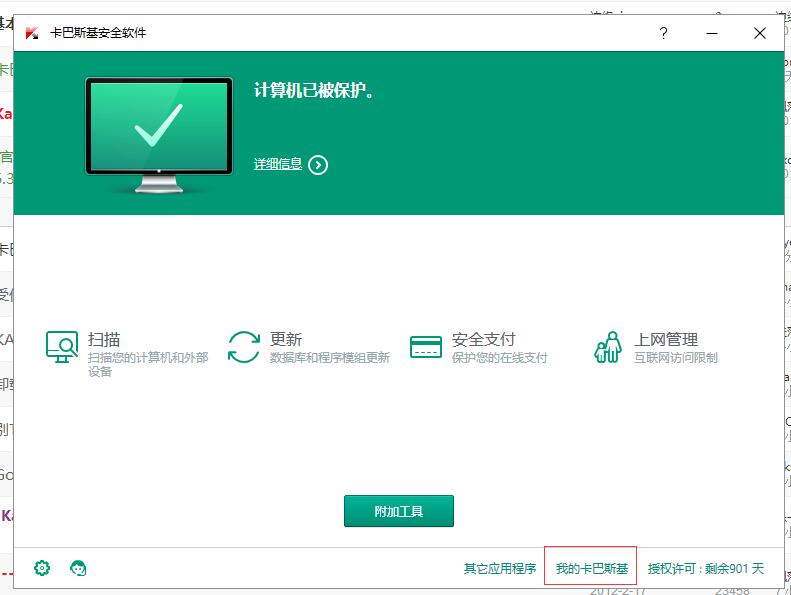Click the 安全支付 credit card icon
Screen dimensions: 791x595
click(x=426, y=347)
